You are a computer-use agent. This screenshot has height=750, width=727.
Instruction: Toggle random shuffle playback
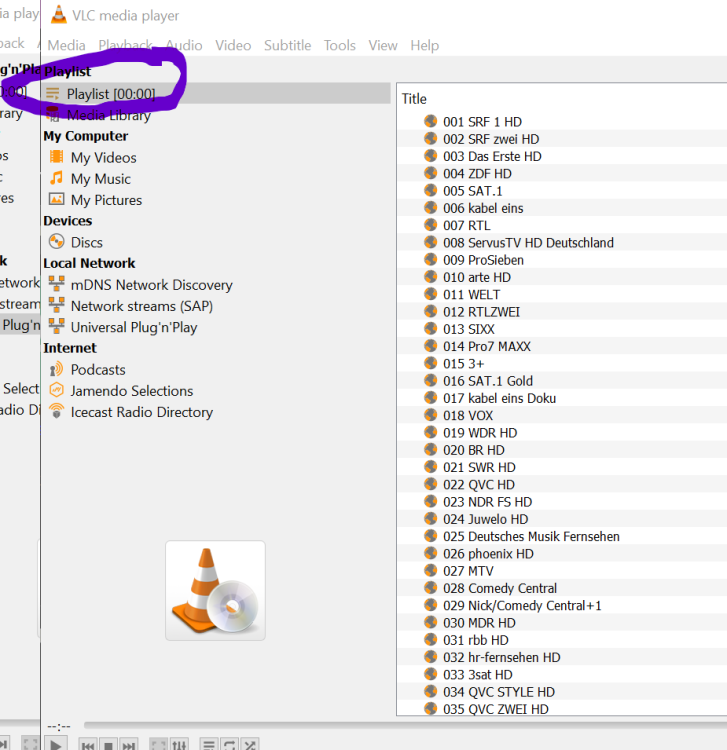[x=250, y=745]
